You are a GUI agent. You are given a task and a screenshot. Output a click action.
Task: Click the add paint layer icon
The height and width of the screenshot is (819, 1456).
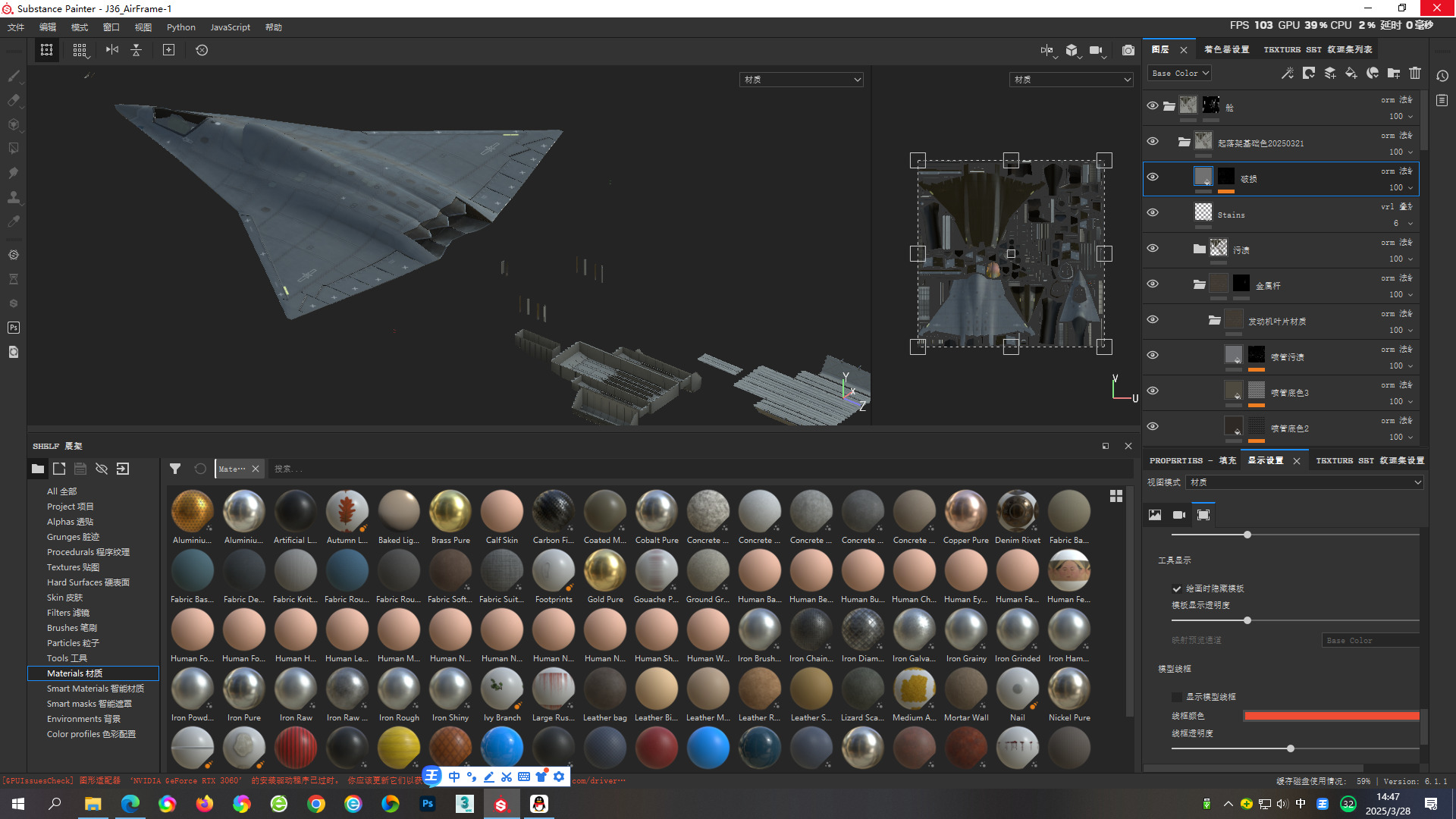1330,73
